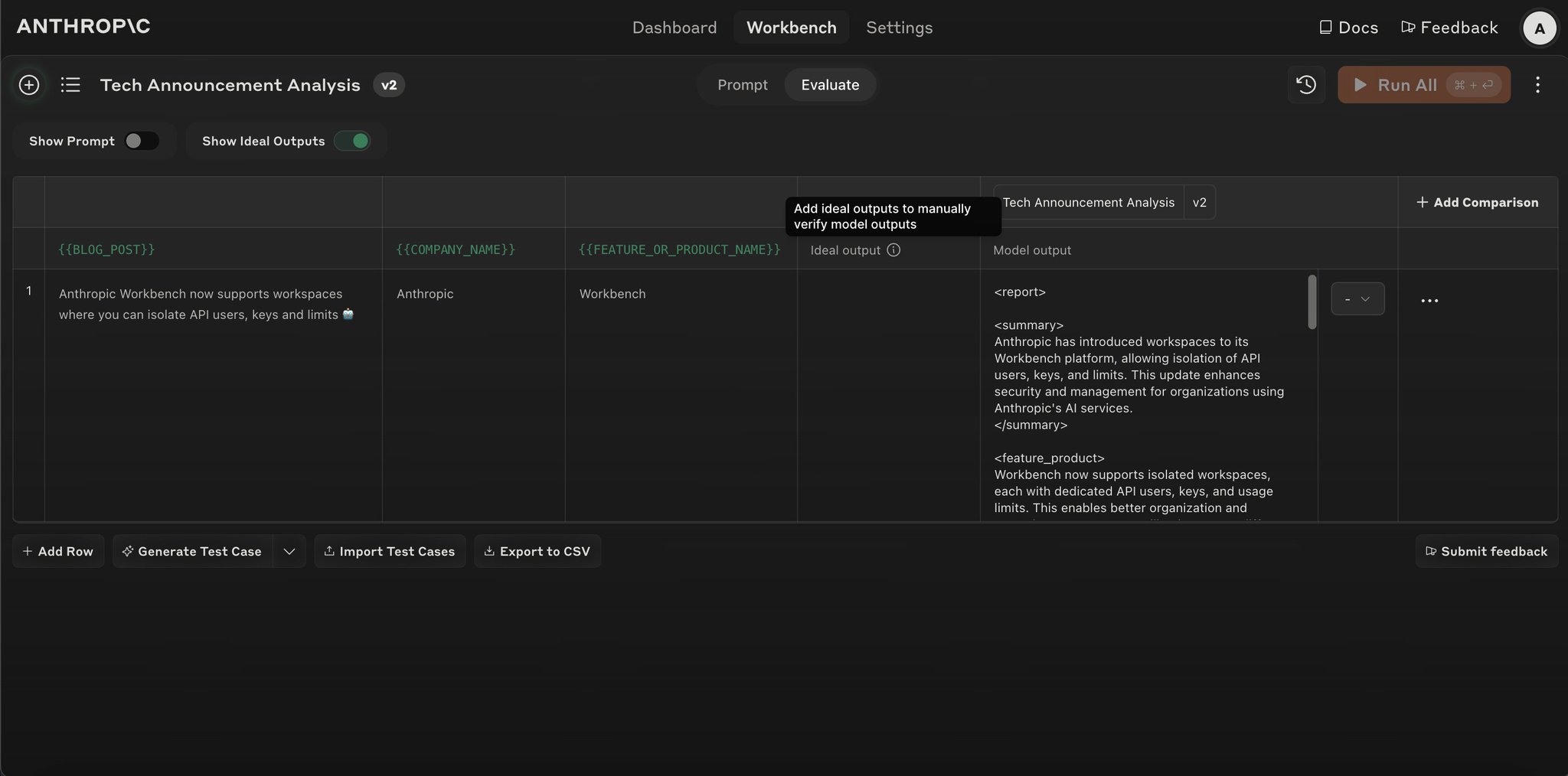Image resolution: width=1568 pixels, height=776 pixels.
Task: Click the Tech Announcement Analysis column chip
Action: [1088, 202]
